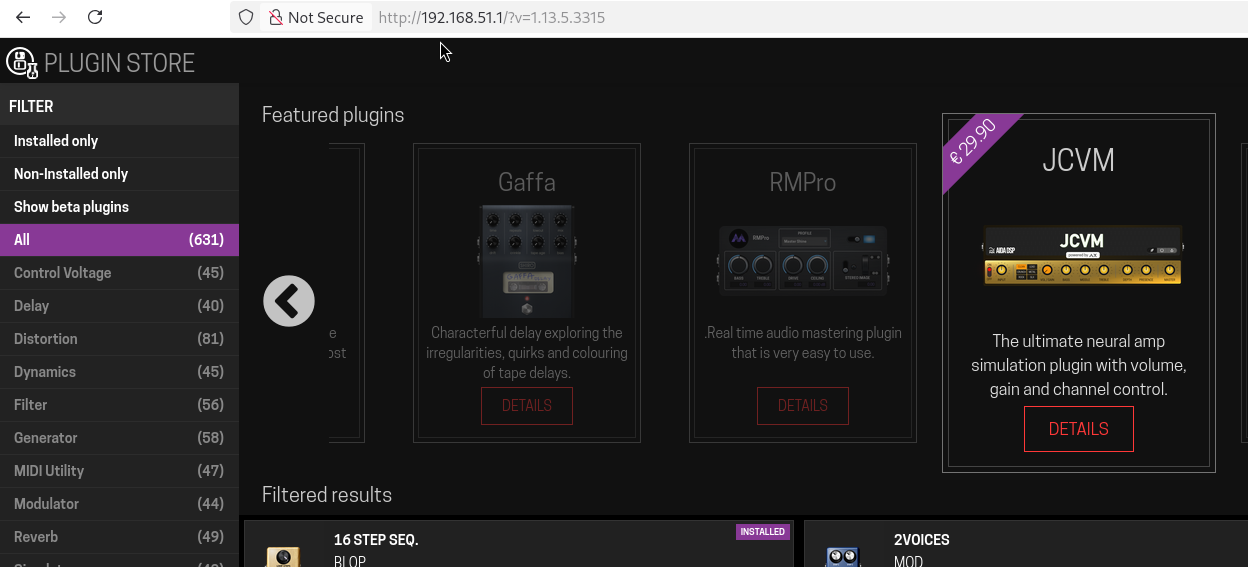Click the browser back arrow

(23, 17)
